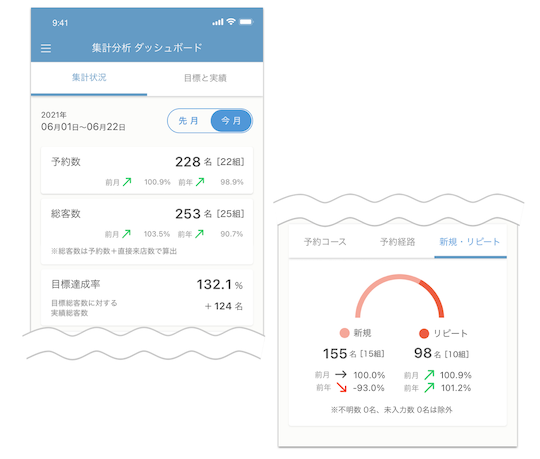The height and width of the screenshot is (459, 540).
Task: Click the 総客数 card title
Action: point(66,214)
